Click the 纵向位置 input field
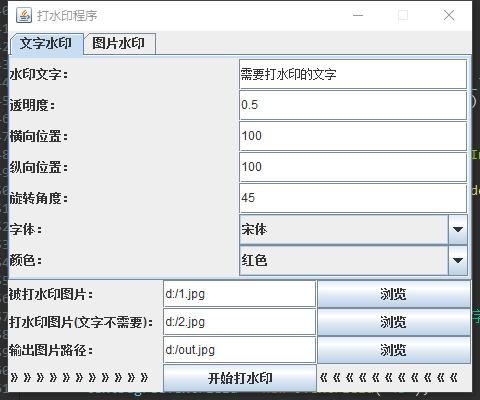The width and height of the screenshot is (480, 400). tap(353, 167)
